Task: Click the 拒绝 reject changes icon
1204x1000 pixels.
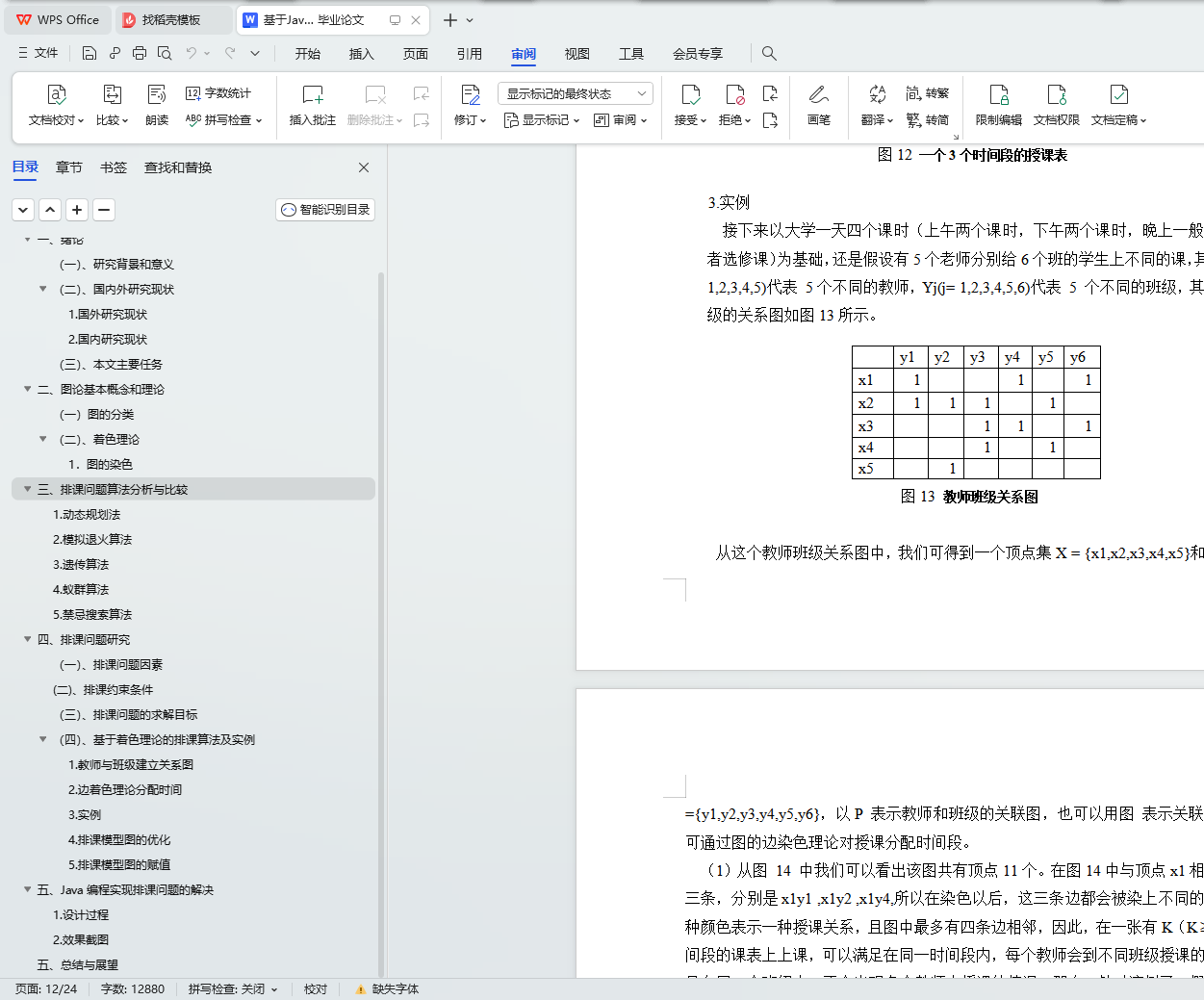Action: pos(734,94)
